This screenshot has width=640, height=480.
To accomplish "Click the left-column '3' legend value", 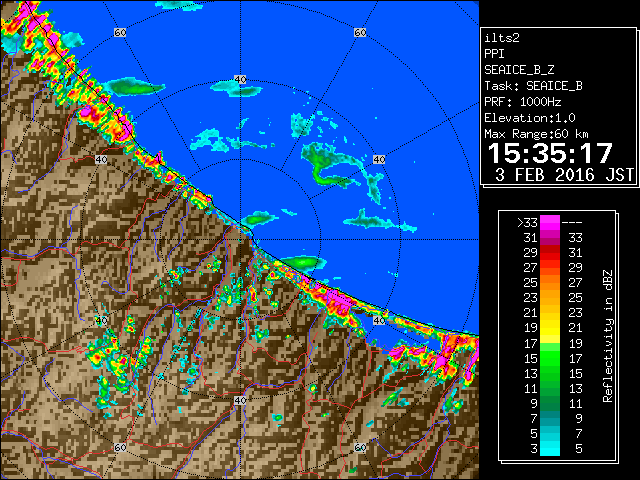I will 534,449.
